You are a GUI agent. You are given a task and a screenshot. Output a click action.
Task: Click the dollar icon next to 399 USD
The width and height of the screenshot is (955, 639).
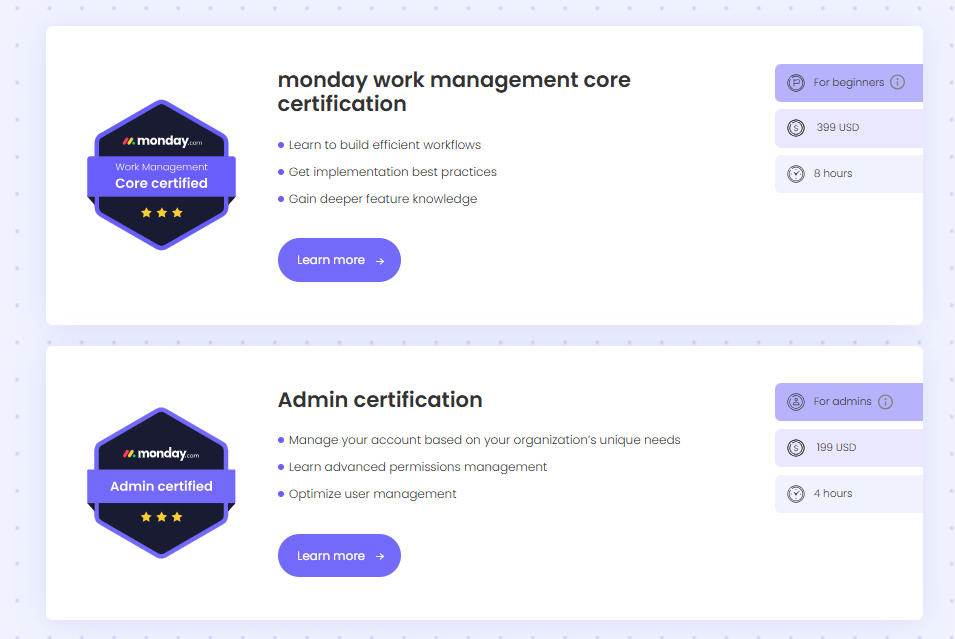(x=796, y=128)
